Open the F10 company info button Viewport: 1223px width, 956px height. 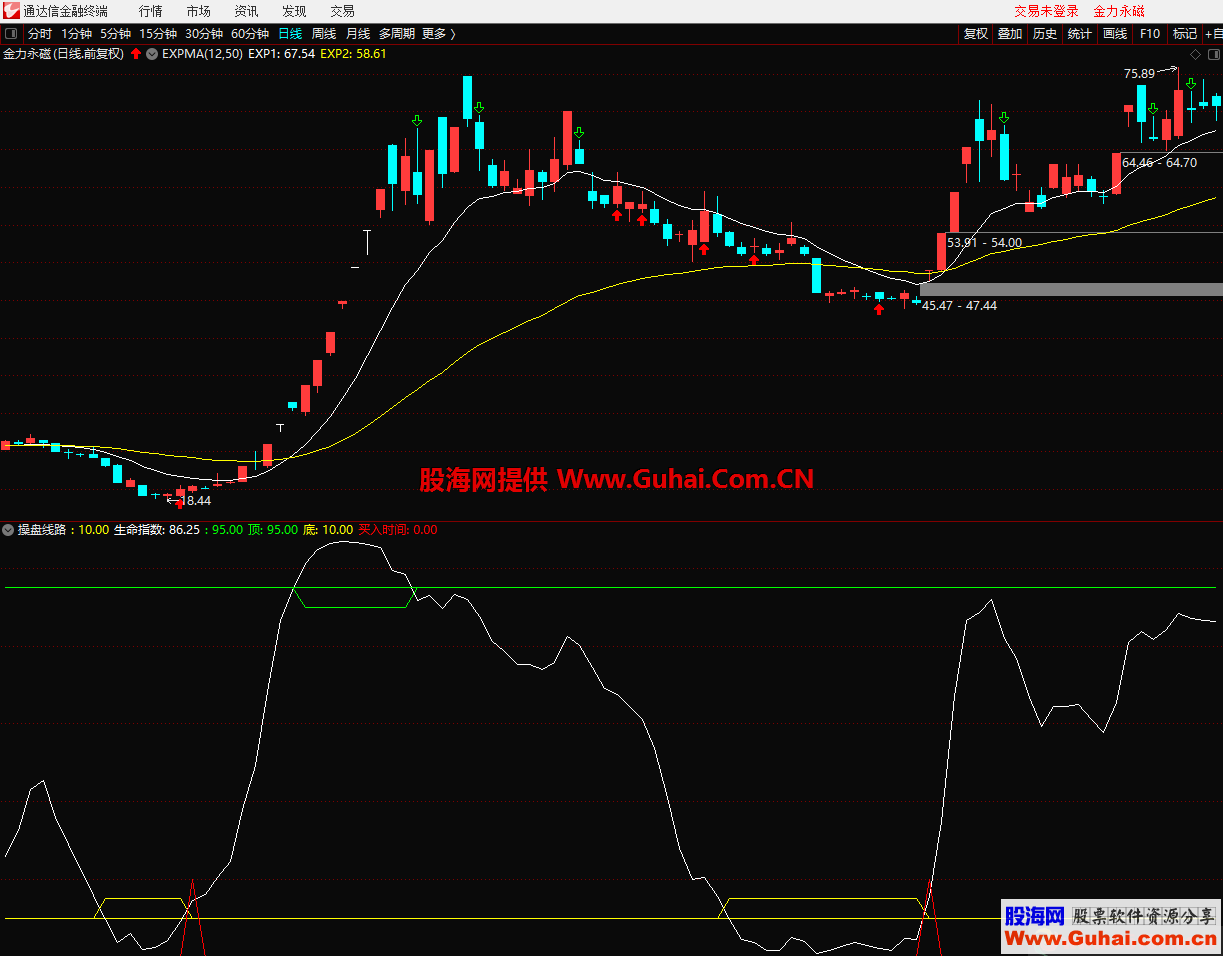[1150, 34]
